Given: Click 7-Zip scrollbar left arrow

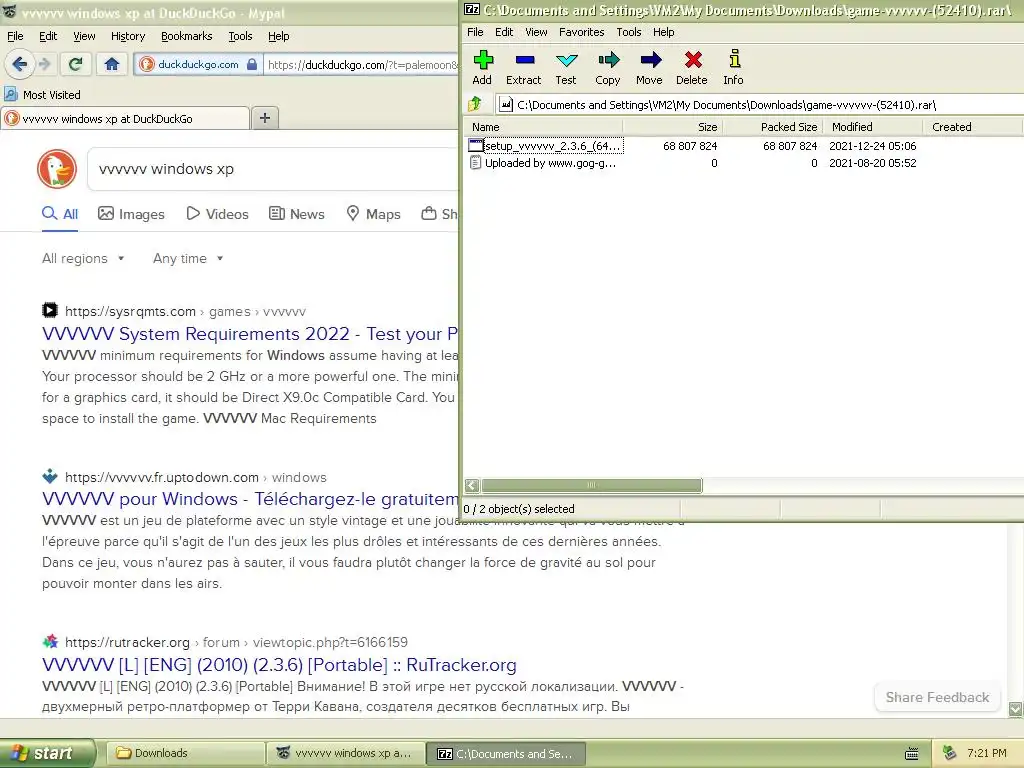Looking at the screenshot, I should pos(472,485).
